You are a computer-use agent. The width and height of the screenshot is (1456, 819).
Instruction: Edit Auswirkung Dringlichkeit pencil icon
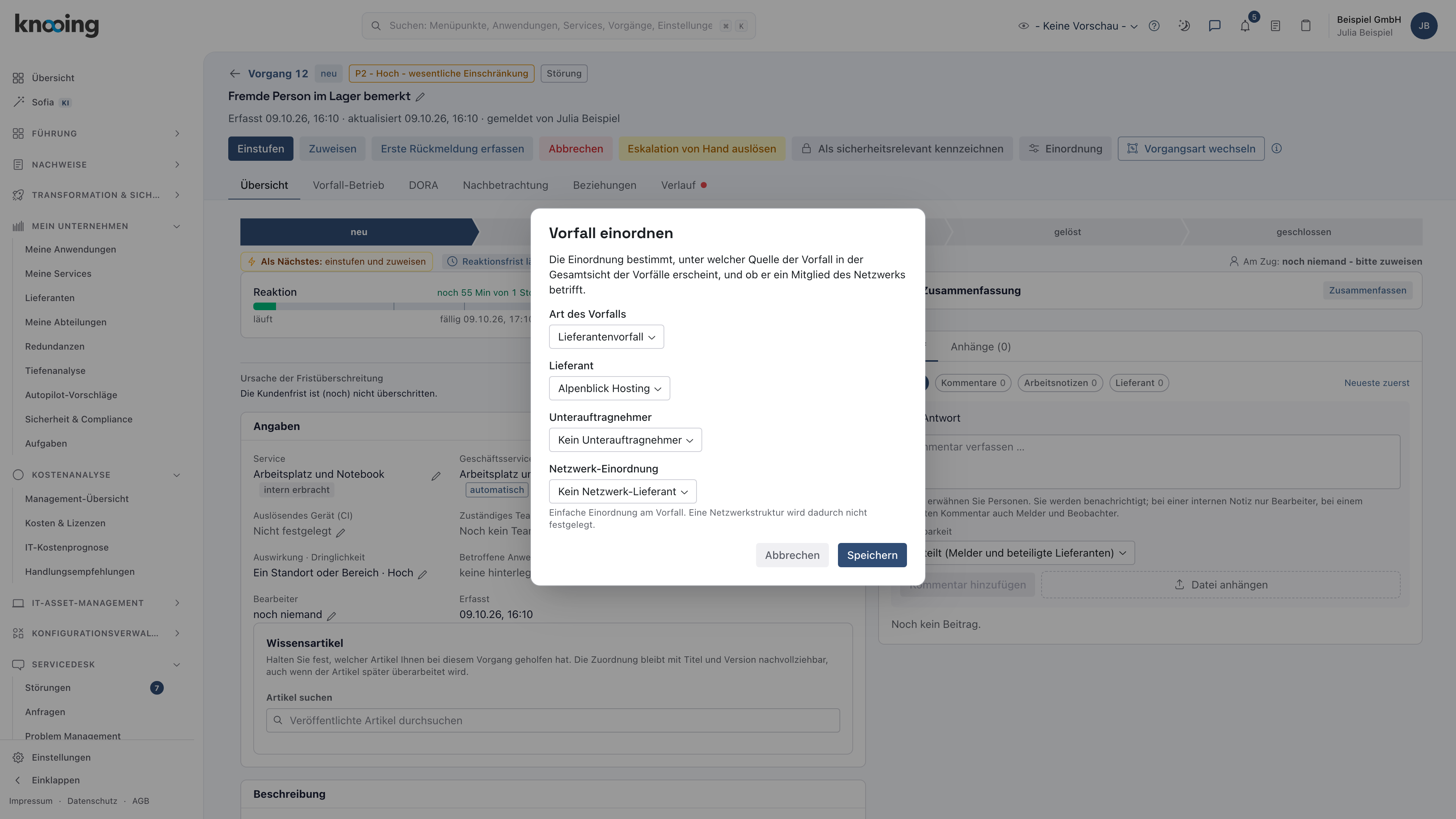click(x=422, y=574)
